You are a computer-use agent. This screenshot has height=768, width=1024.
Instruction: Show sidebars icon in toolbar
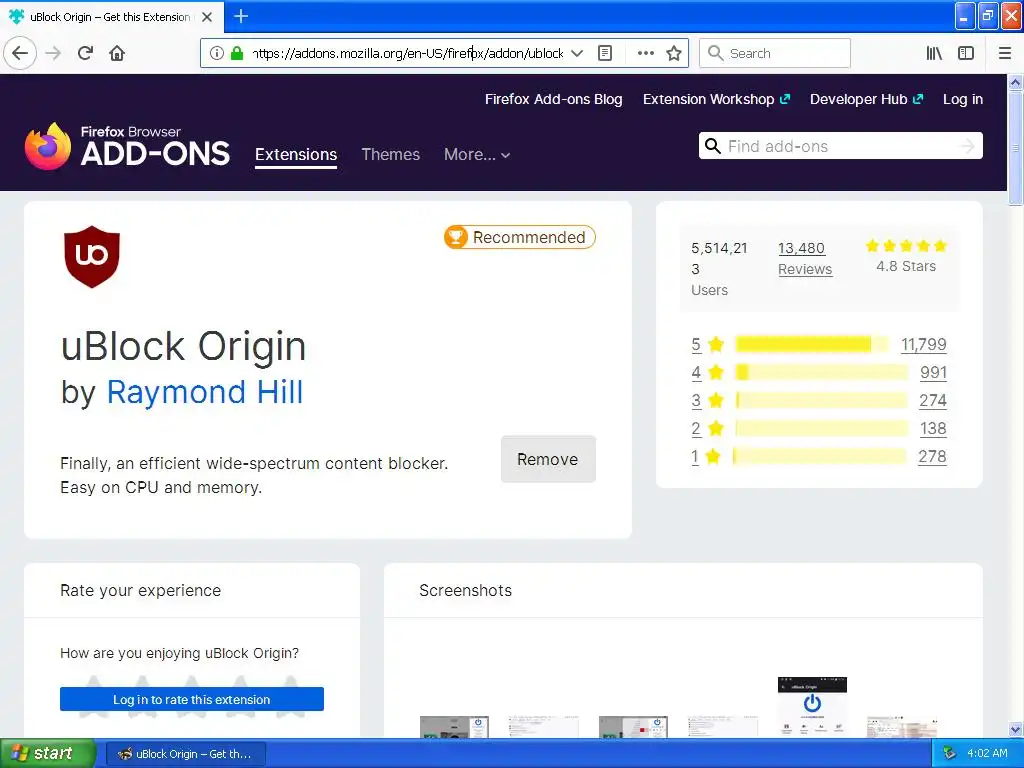[966, 53]
